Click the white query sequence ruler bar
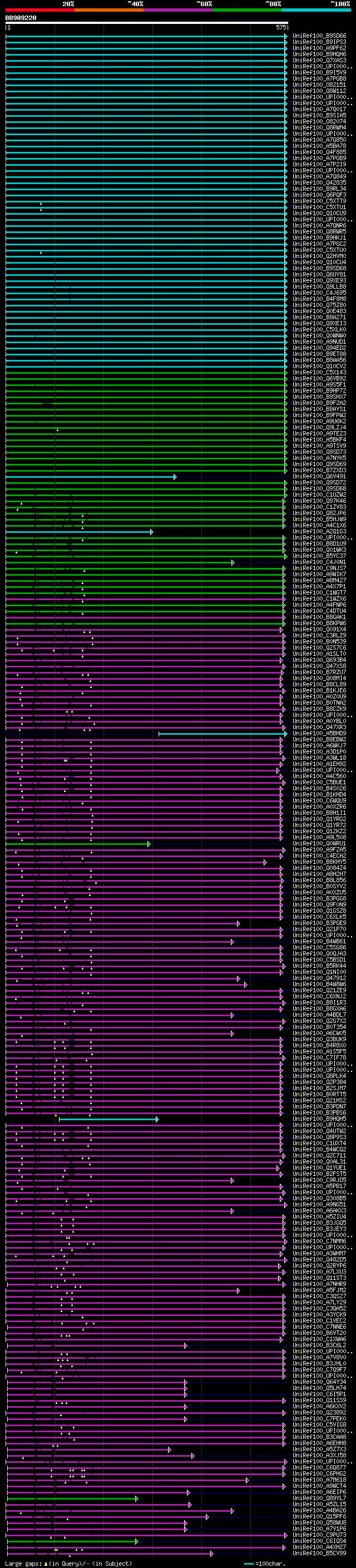356x1568 pixels. 147,23
